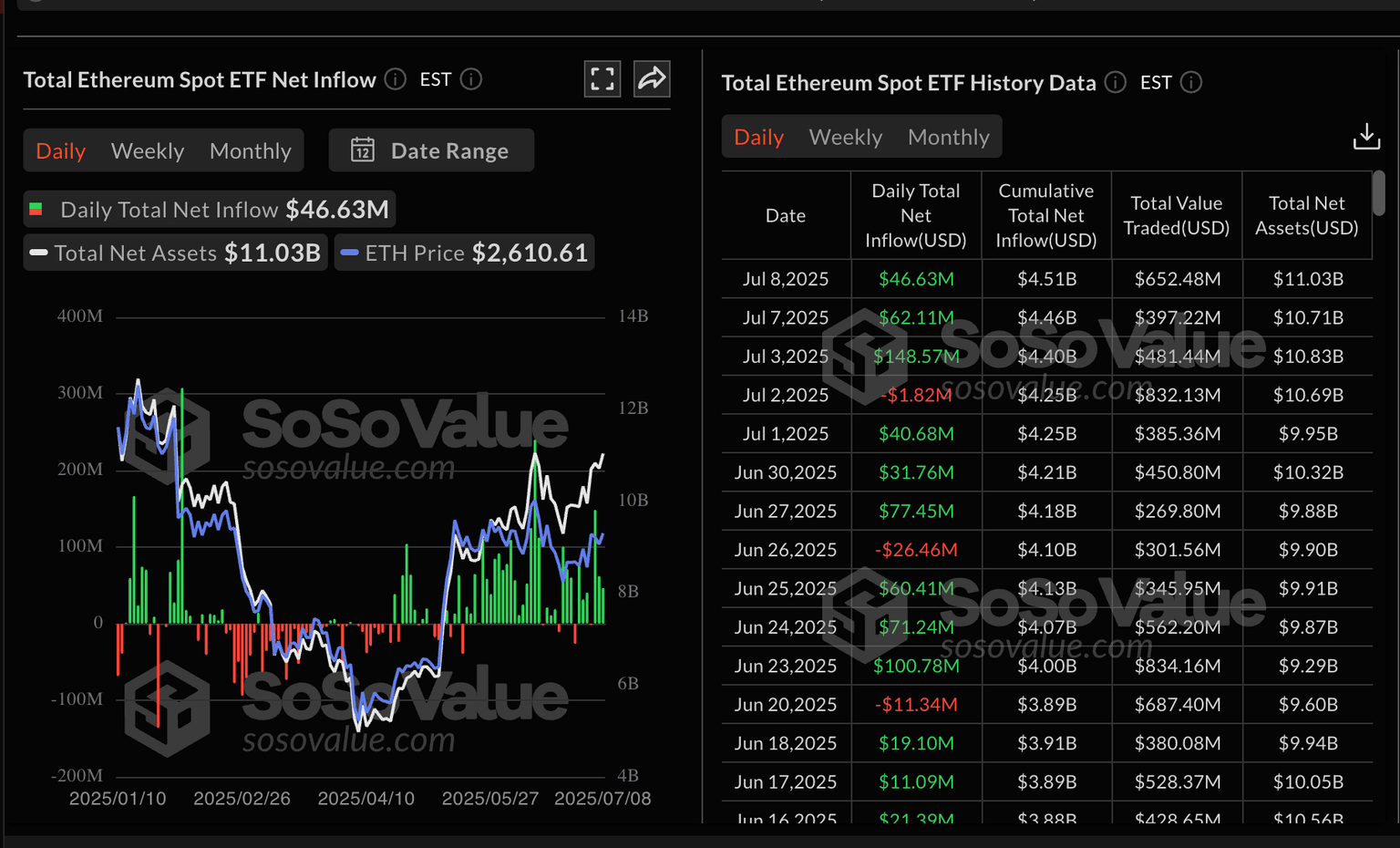
Task: Click $10.71B total net assets cell
Action: [1307, 317]
